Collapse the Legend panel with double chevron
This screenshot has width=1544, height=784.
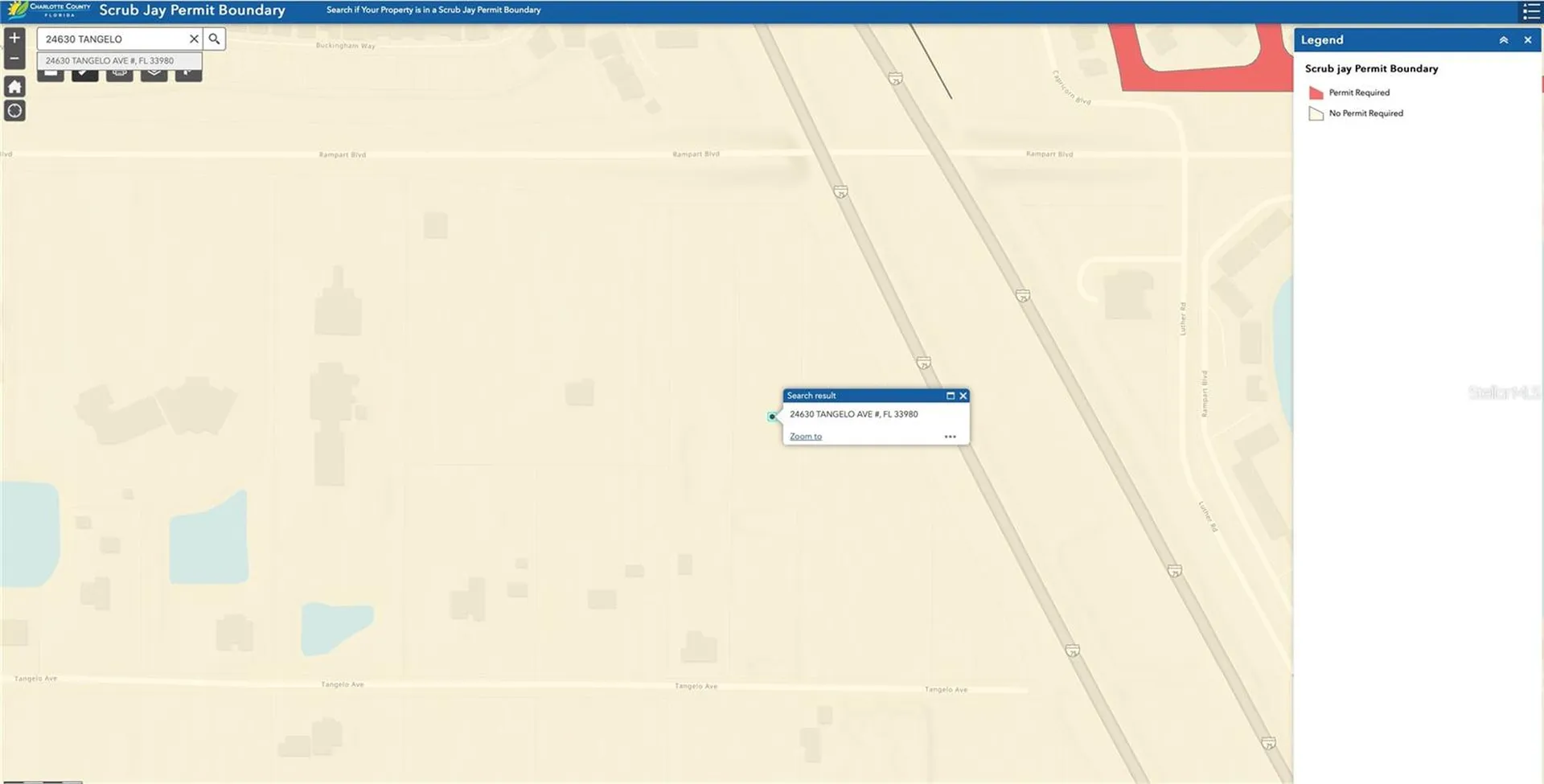[x=1503, y=40]
